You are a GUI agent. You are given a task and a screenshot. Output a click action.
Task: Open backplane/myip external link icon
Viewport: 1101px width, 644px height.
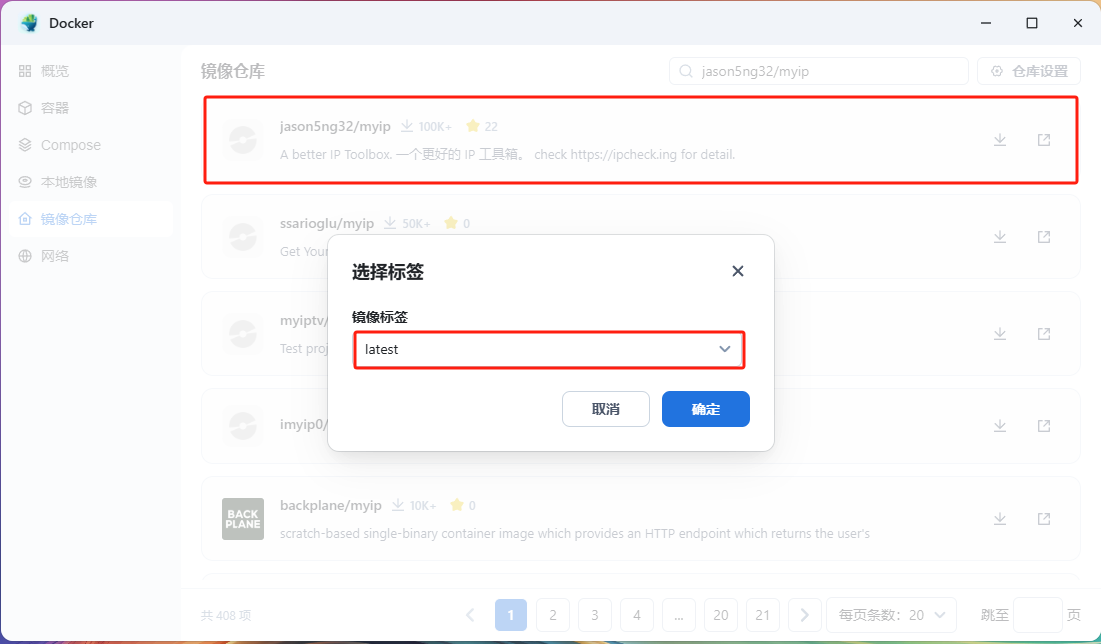click(1044, 519)
